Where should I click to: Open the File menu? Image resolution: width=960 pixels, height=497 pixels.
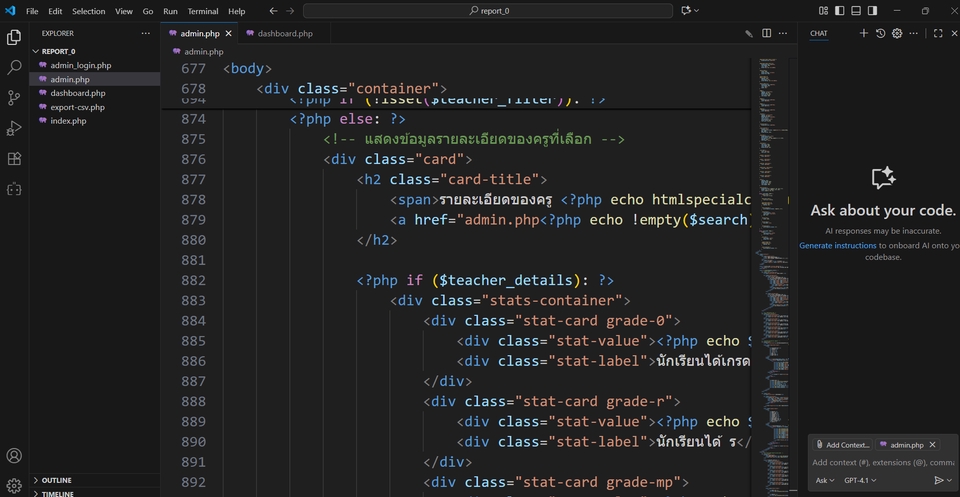coord(32,11)
